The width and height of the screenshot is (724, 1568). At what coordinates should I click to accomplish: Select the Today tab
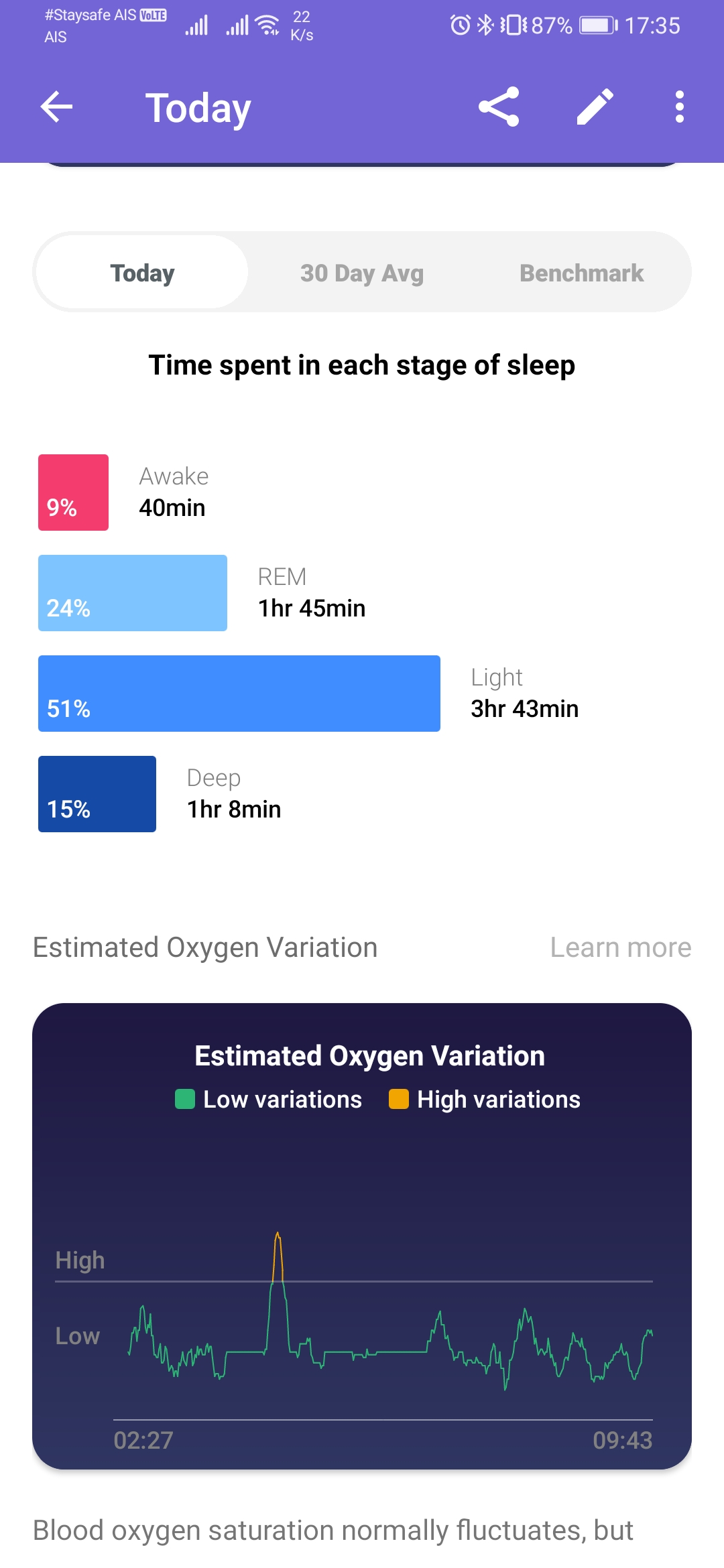coord(142,272)
